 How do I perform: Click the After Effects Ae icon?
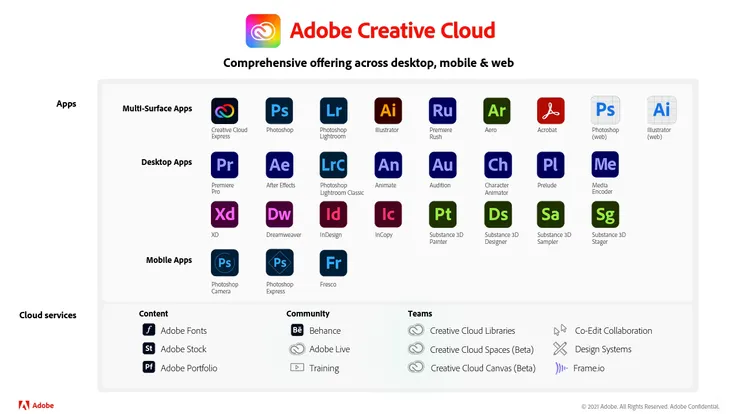[279, 165]
